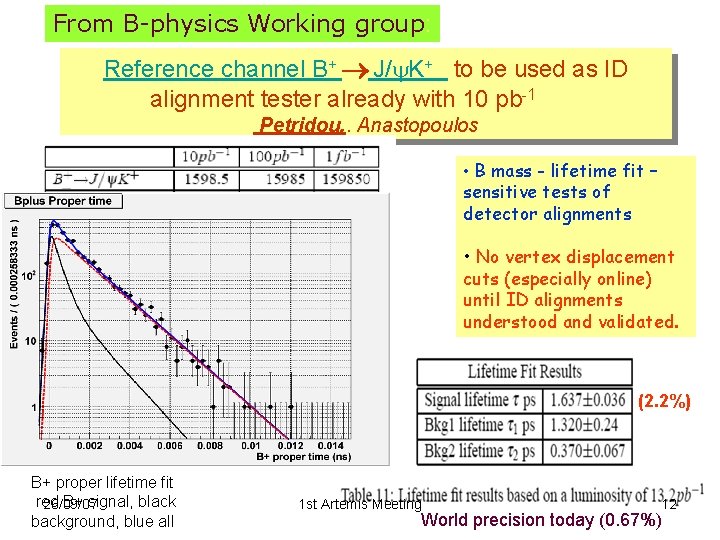Click the '1st Artemis Meeting' footer
The image size is (720, 540).
[x=360, y=504]
